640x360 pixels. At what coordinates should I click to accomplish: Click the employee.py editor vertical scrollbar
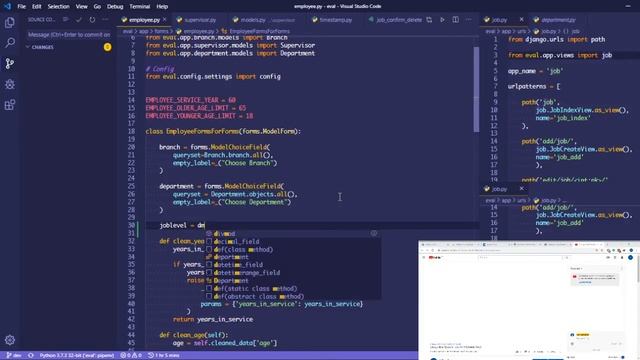click(x=476, y=90)
